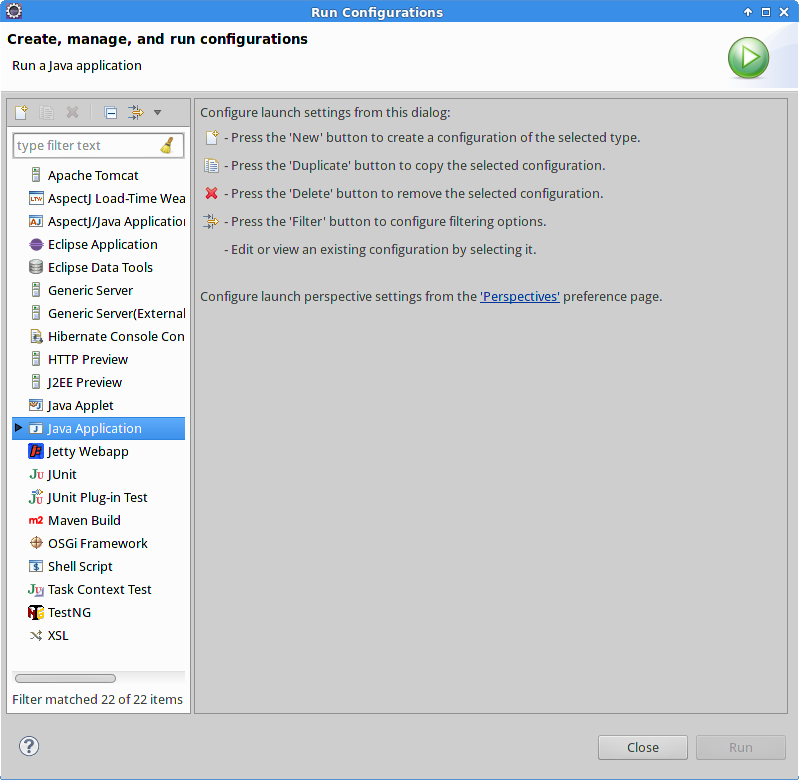Image resolution: width=799 pixels, height=780 pixels.
Task: Select Eclipse Application in the list
Action: pos(103,245)
